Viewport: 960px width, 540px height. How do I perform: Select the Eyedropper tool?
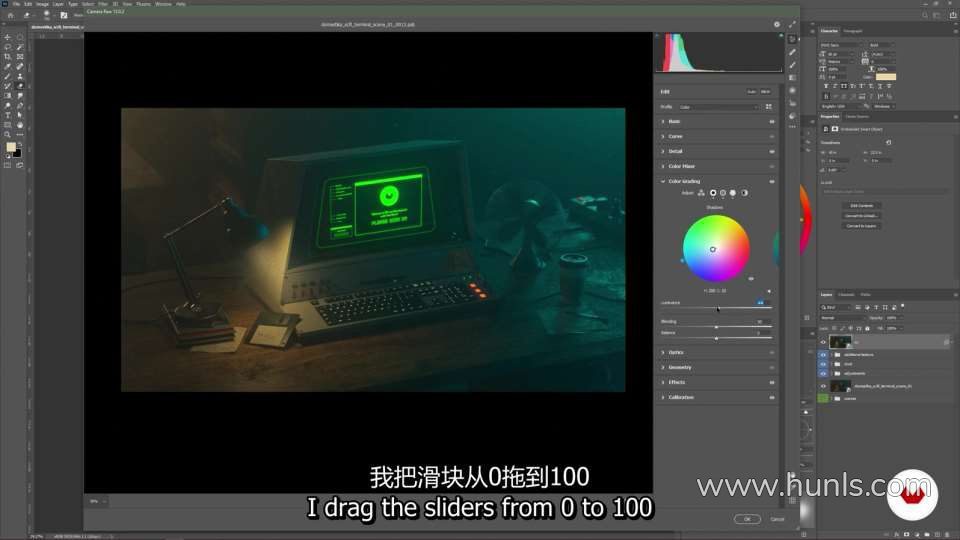click(7, 67)
